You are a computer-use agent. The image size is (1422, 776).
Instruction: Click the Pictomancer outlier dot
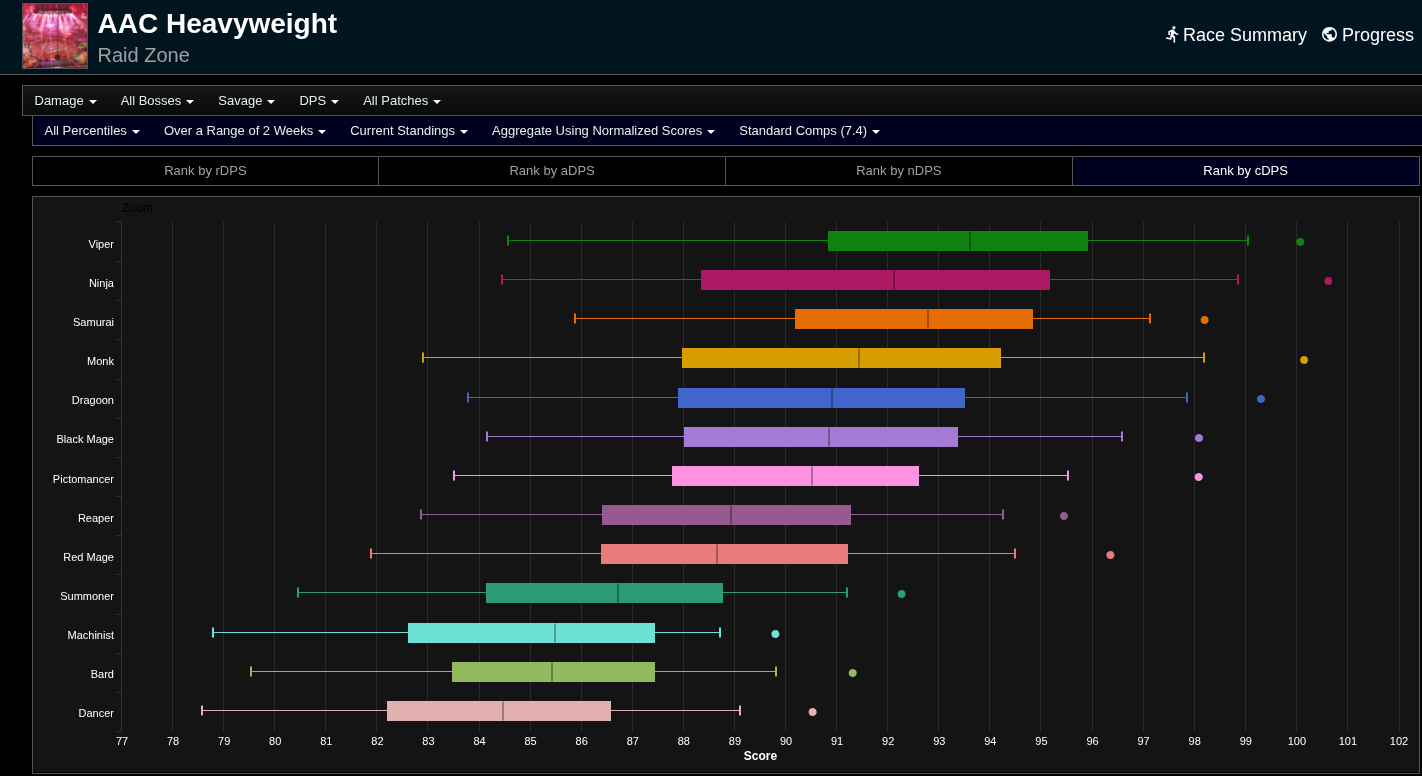coord(1198,477)
